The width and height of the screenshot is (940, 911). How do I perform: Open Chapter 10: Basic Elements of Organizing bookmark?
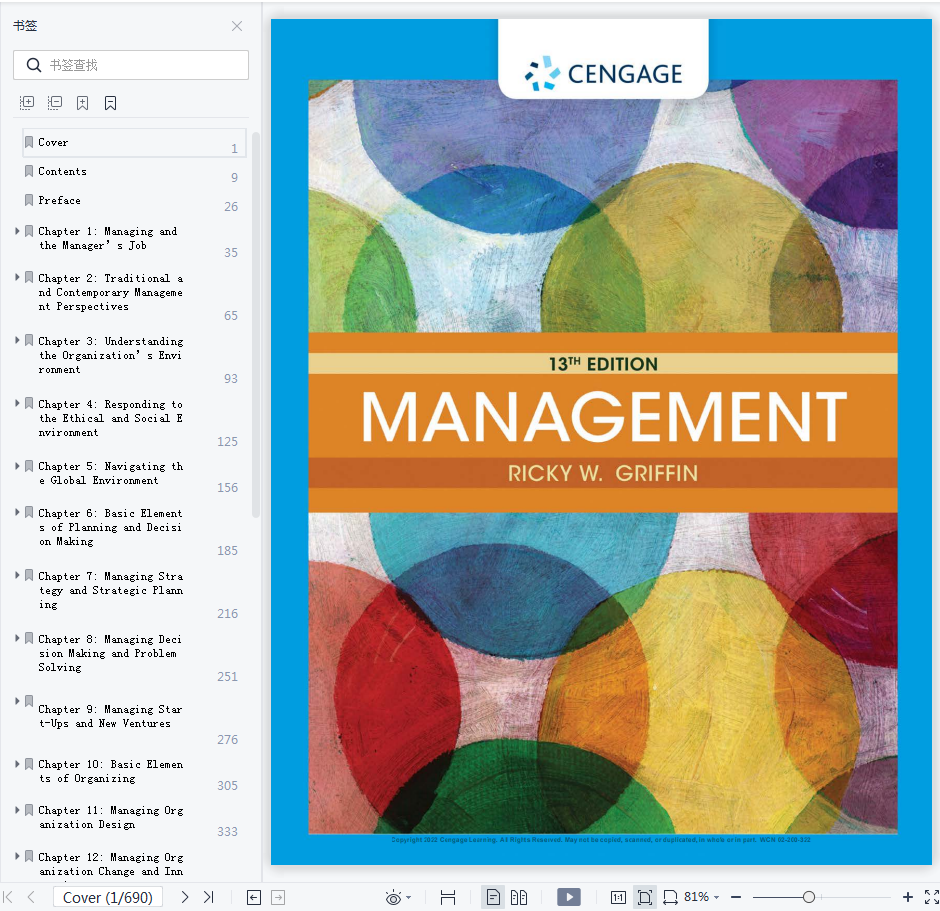click(x=110, y=771)
